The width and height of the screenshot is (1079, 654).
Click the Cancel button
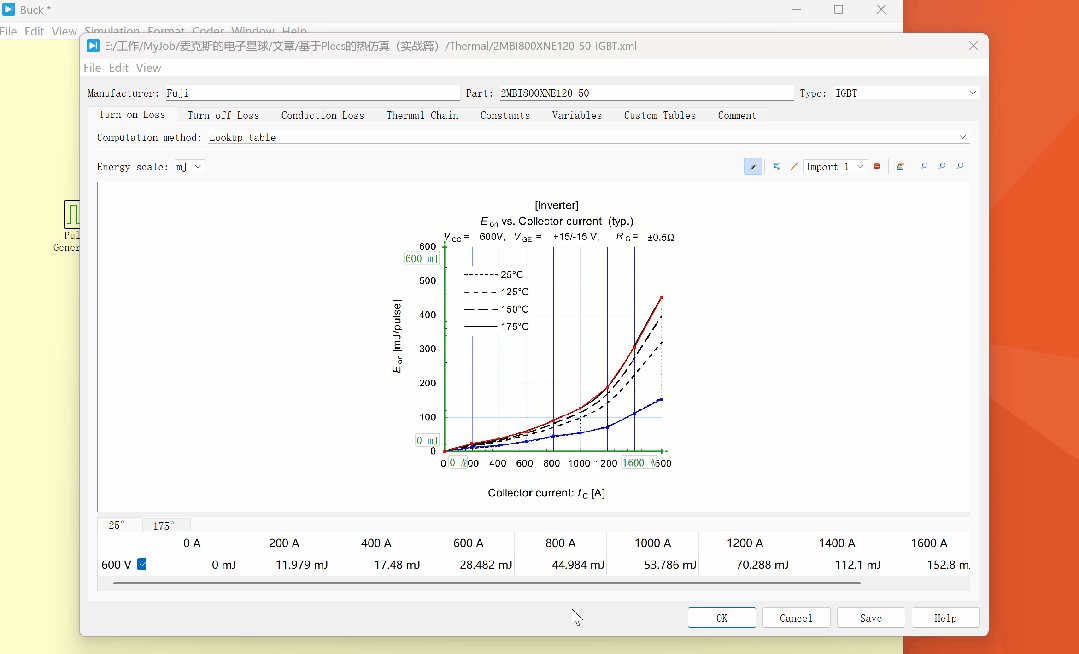pos(796,618)
